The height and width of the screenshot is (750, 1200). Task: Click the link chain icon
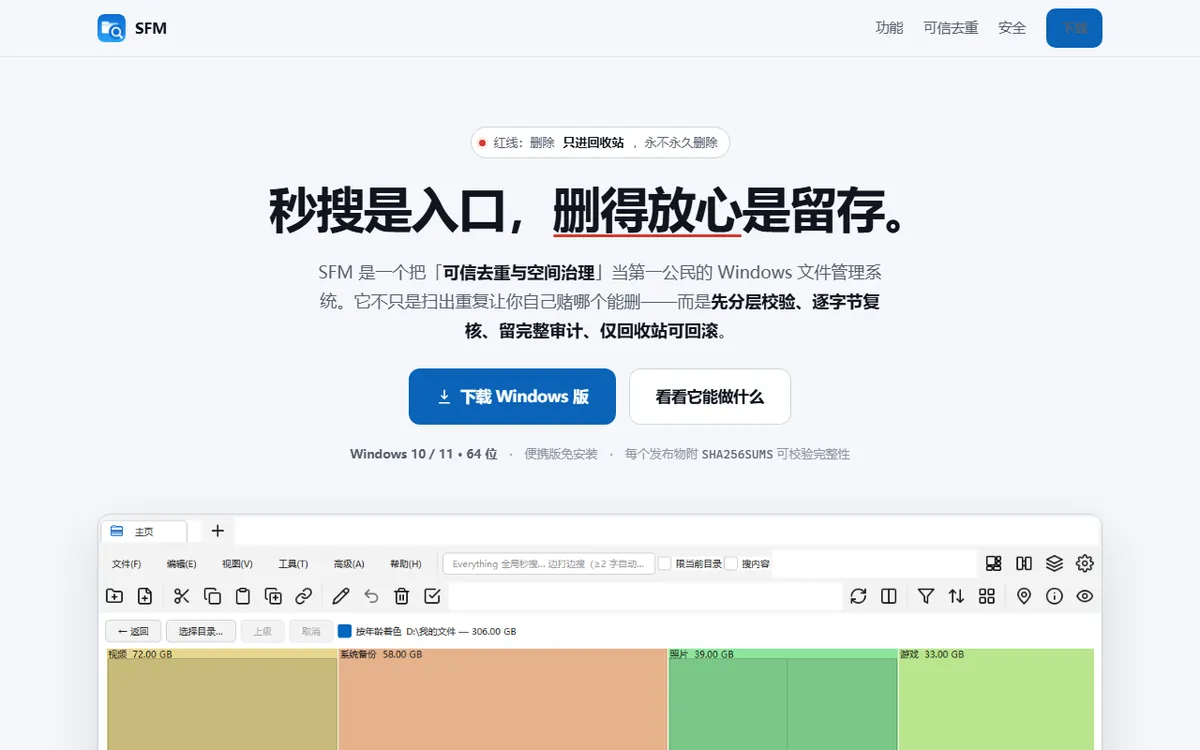(303, 596)
